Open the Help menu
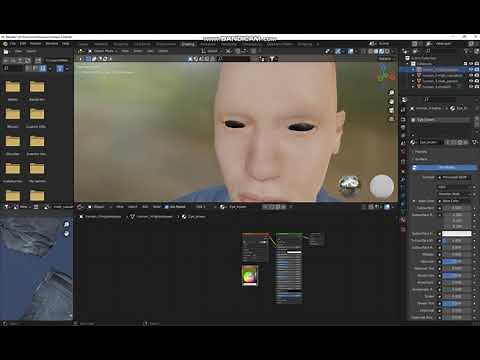Image resolution: width=480 pixels, height=360 pixels. (x=66, y=44)
